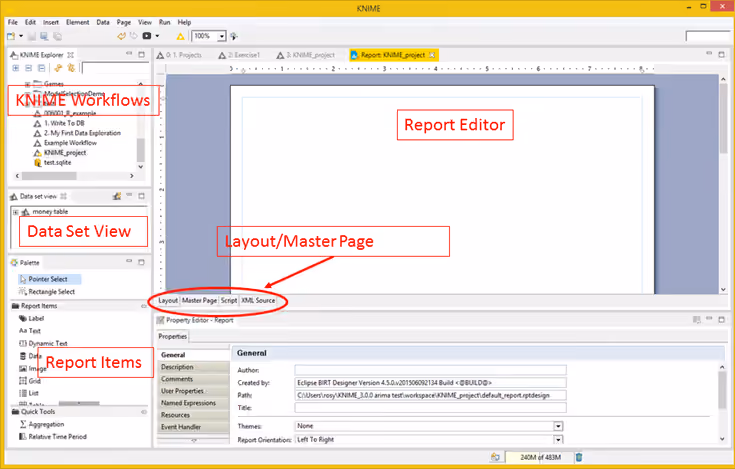Open the File menu
This screenshot has width=735, height=469.
(x=13, y=22)
